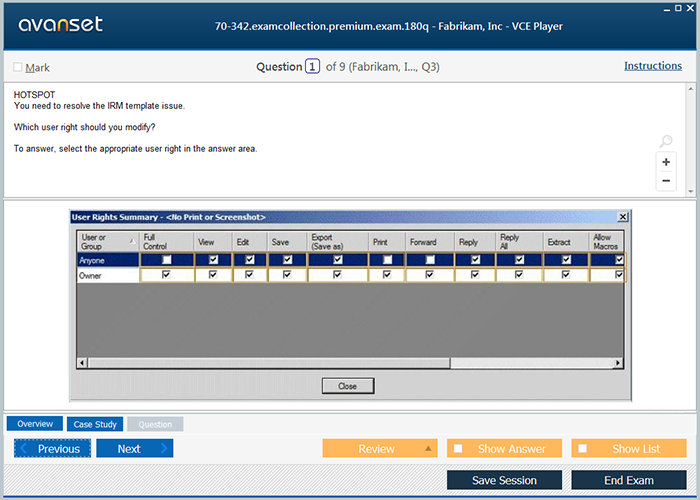Click the Save Session button
Viewport: 700px width, 500px height.
(x=504, y=480)
